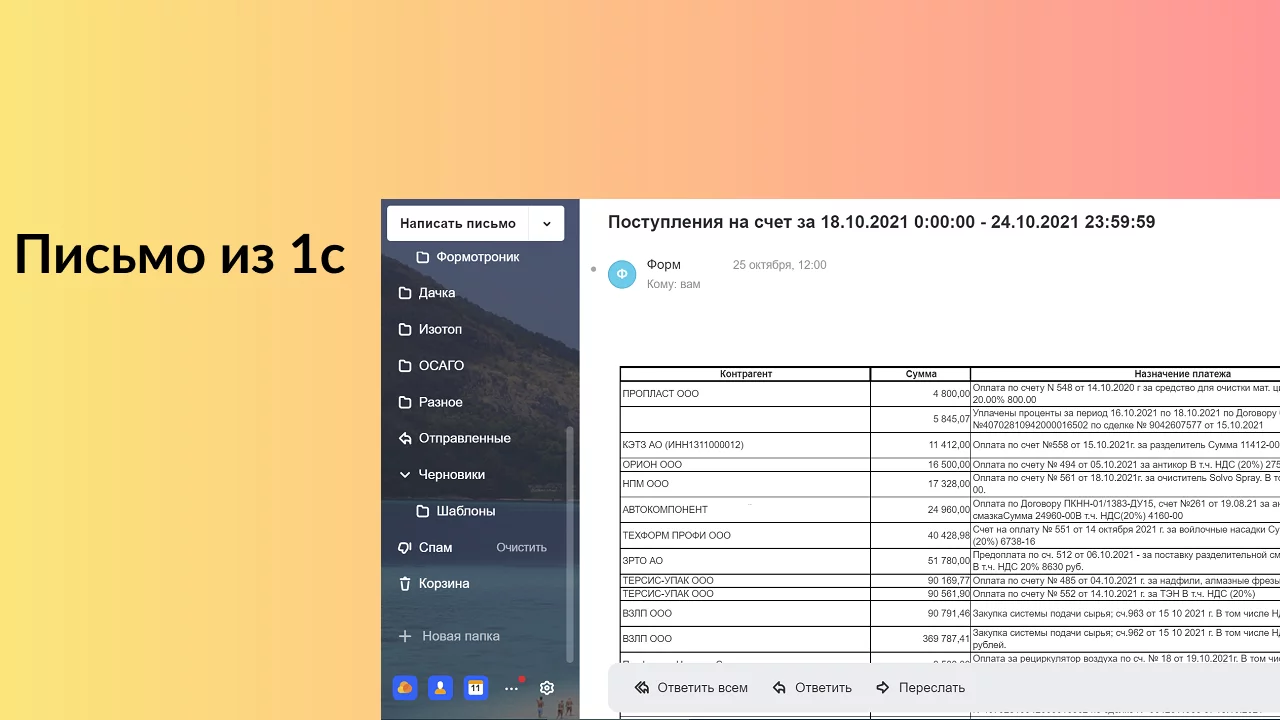
Task: Open the Calendar icon showing 11
Action: (x=476, y=688)
